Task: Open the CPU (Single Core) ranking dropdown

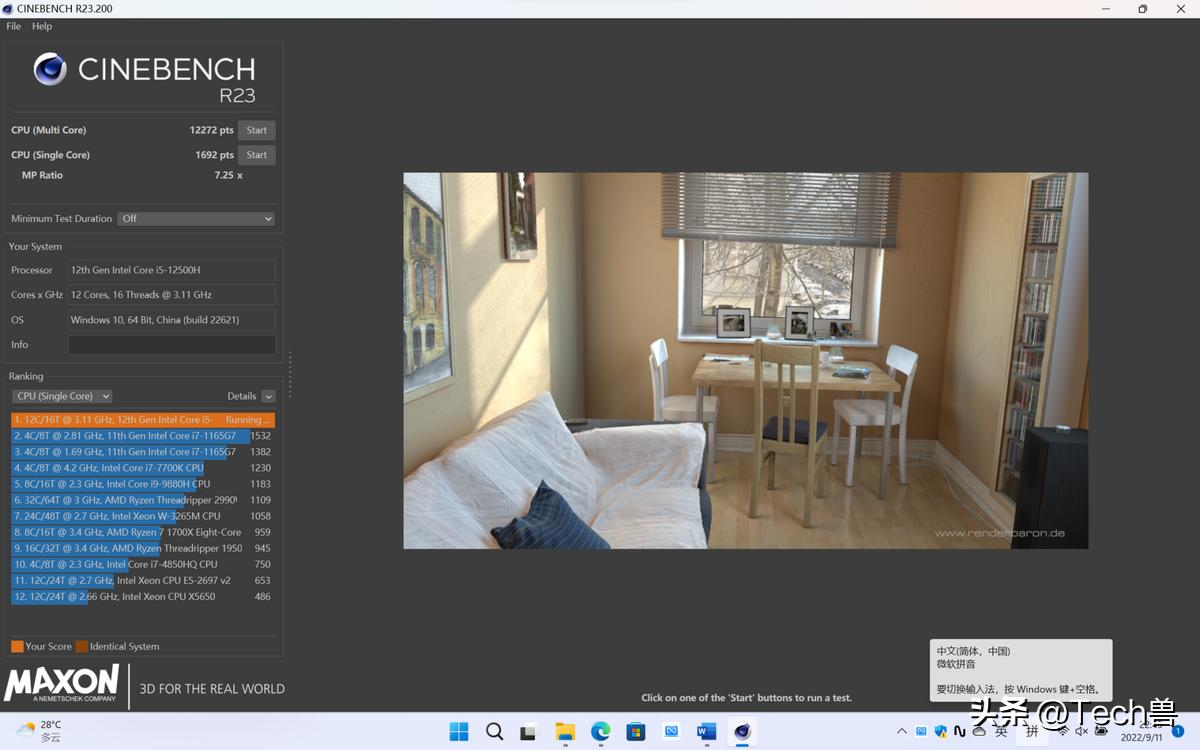Action: click(x=62, y=396)
